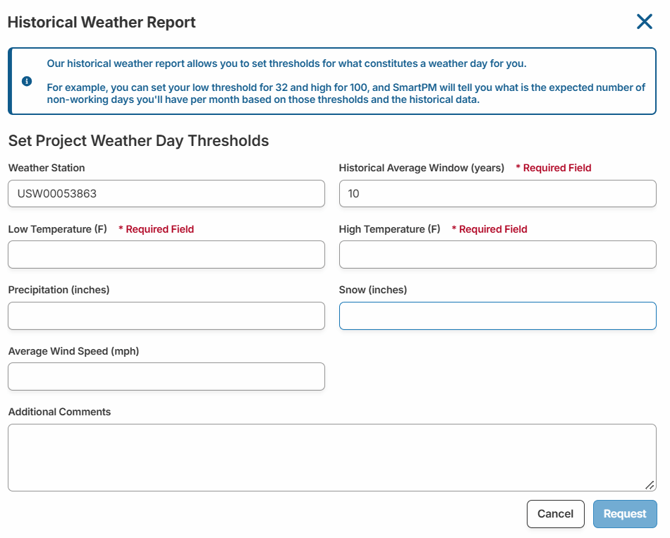The height and width of the screenshot is (538, 670).
Task: Grab the comments box resize handle
Action: tap(649, 485)
